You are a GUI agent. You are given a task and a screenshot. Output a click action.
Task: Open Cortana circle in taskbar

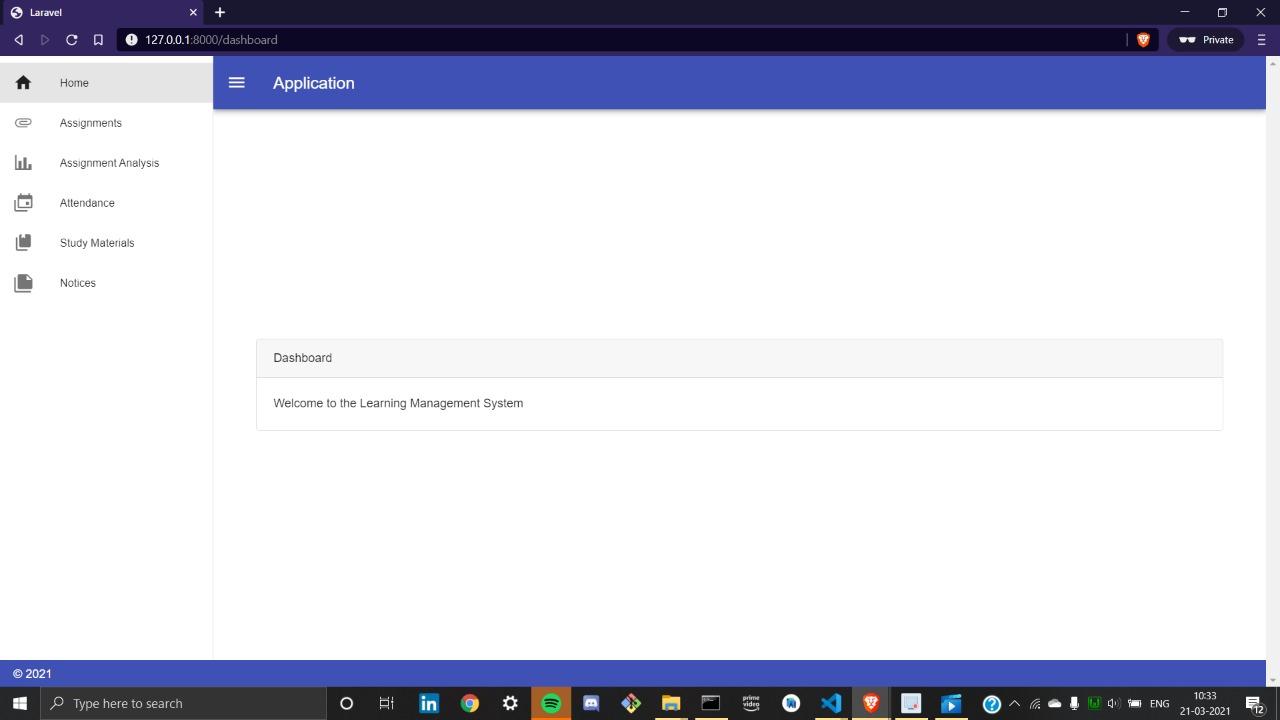[346, 703]
